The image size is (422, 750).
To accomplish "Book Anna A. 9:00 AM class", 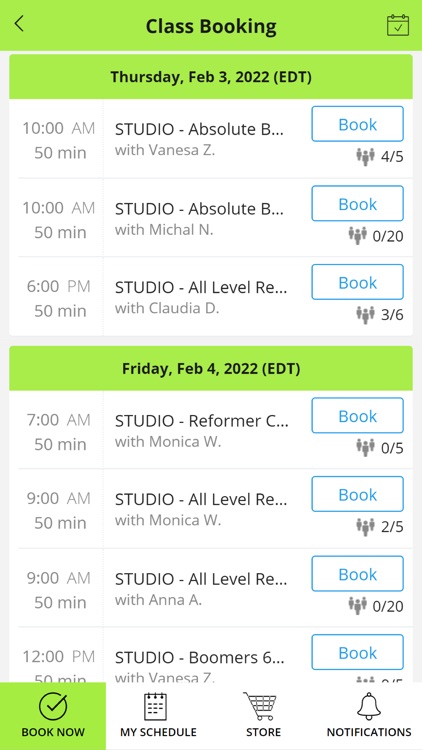I will coord(357,574).
